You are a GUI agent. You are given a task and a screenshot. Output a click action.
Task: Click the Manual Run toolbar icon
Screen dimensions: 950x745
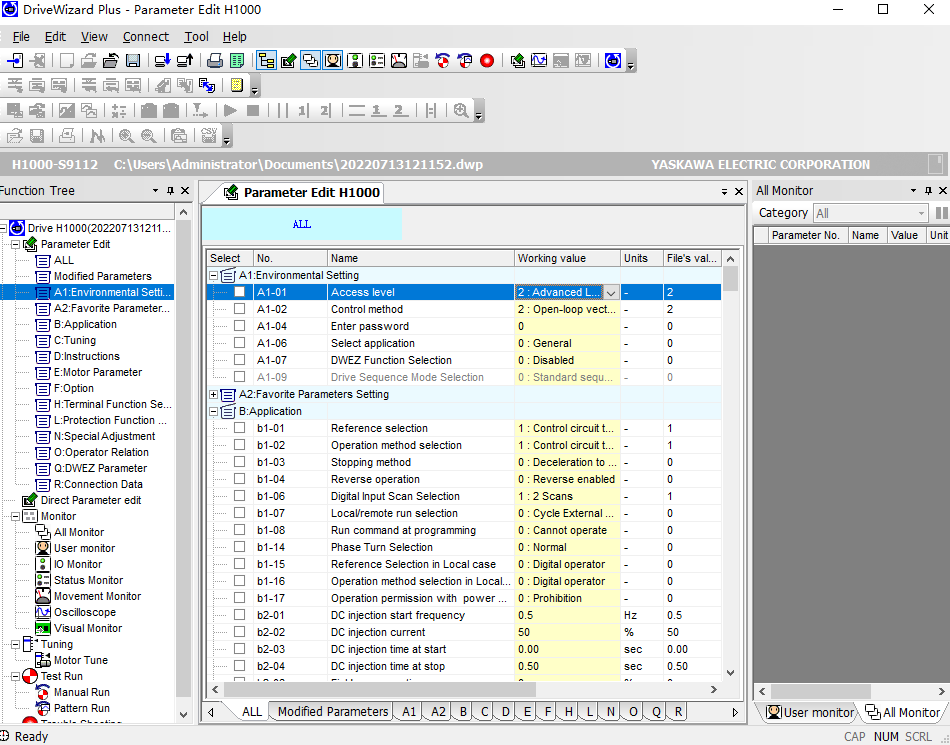[x=443, y=61]
